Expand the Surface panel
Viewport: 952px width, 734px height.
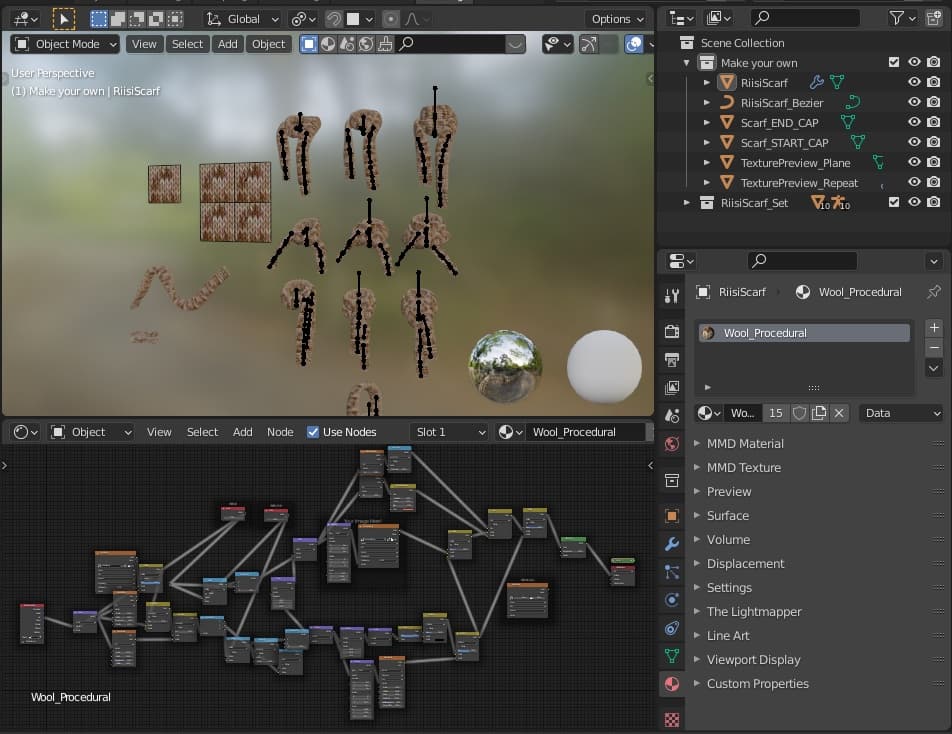point(727,516)
